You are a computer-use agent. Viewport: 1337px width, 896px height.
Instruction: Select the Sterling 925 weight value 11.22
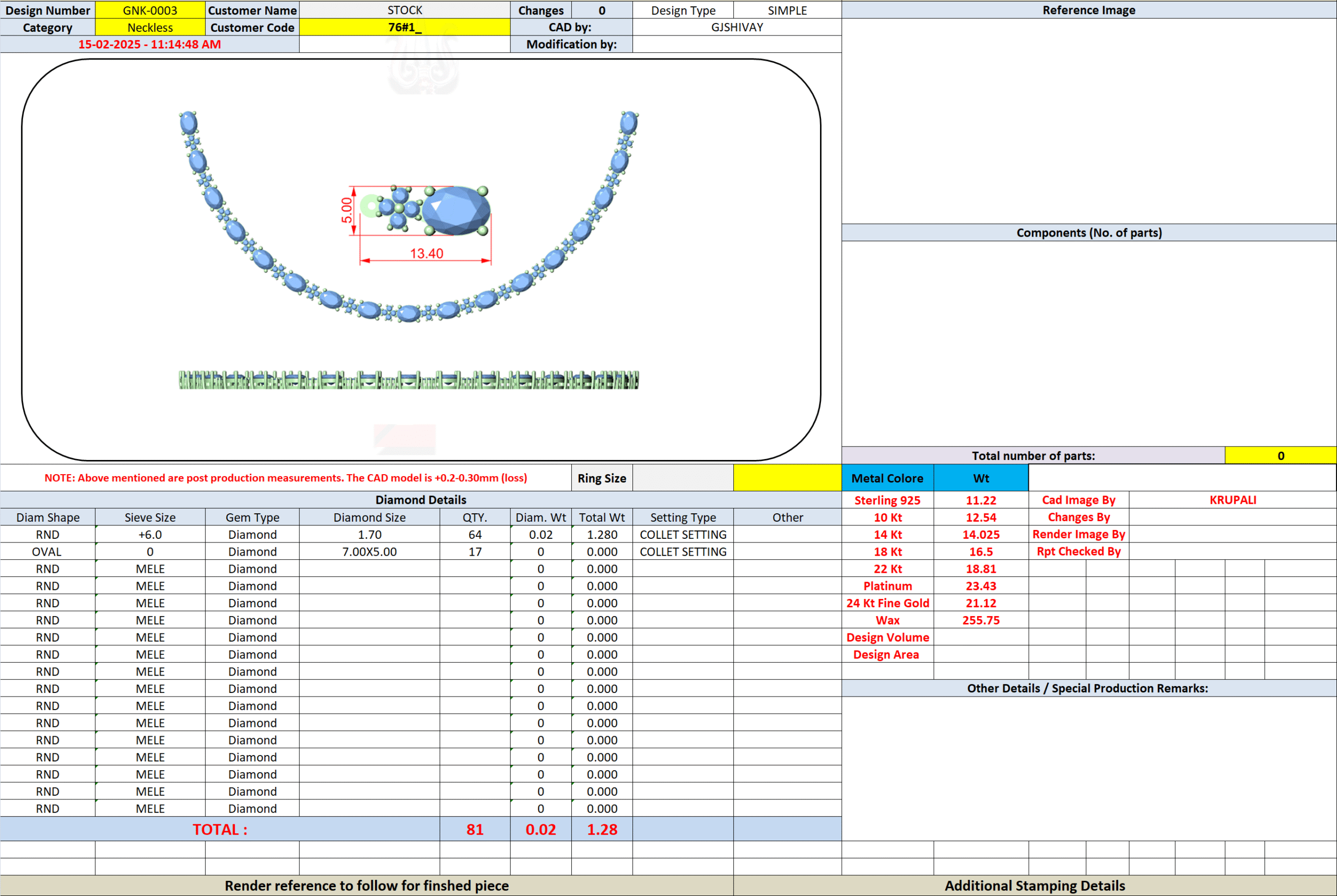click(x=980, y=500)
